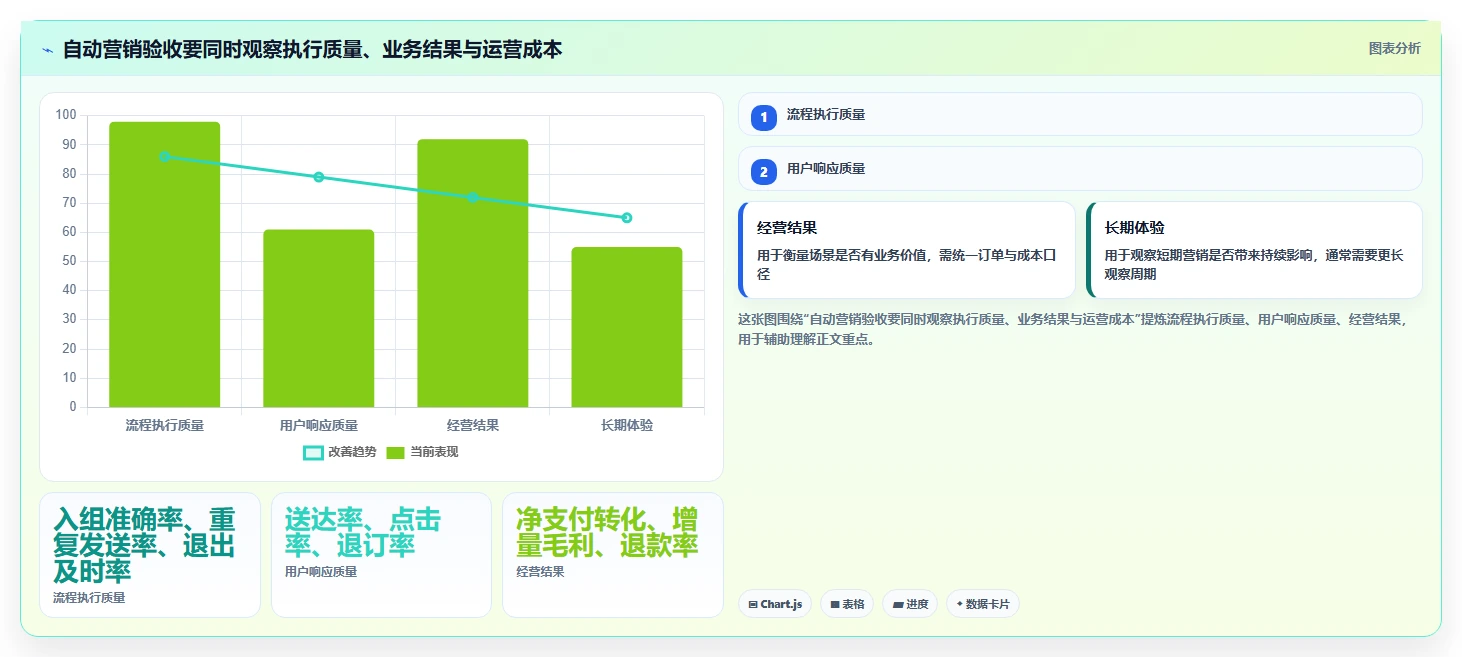Click the 长期体验 green bar
Screen dimensions: 1462x657
pyautogui.click(x=627, y=327)
